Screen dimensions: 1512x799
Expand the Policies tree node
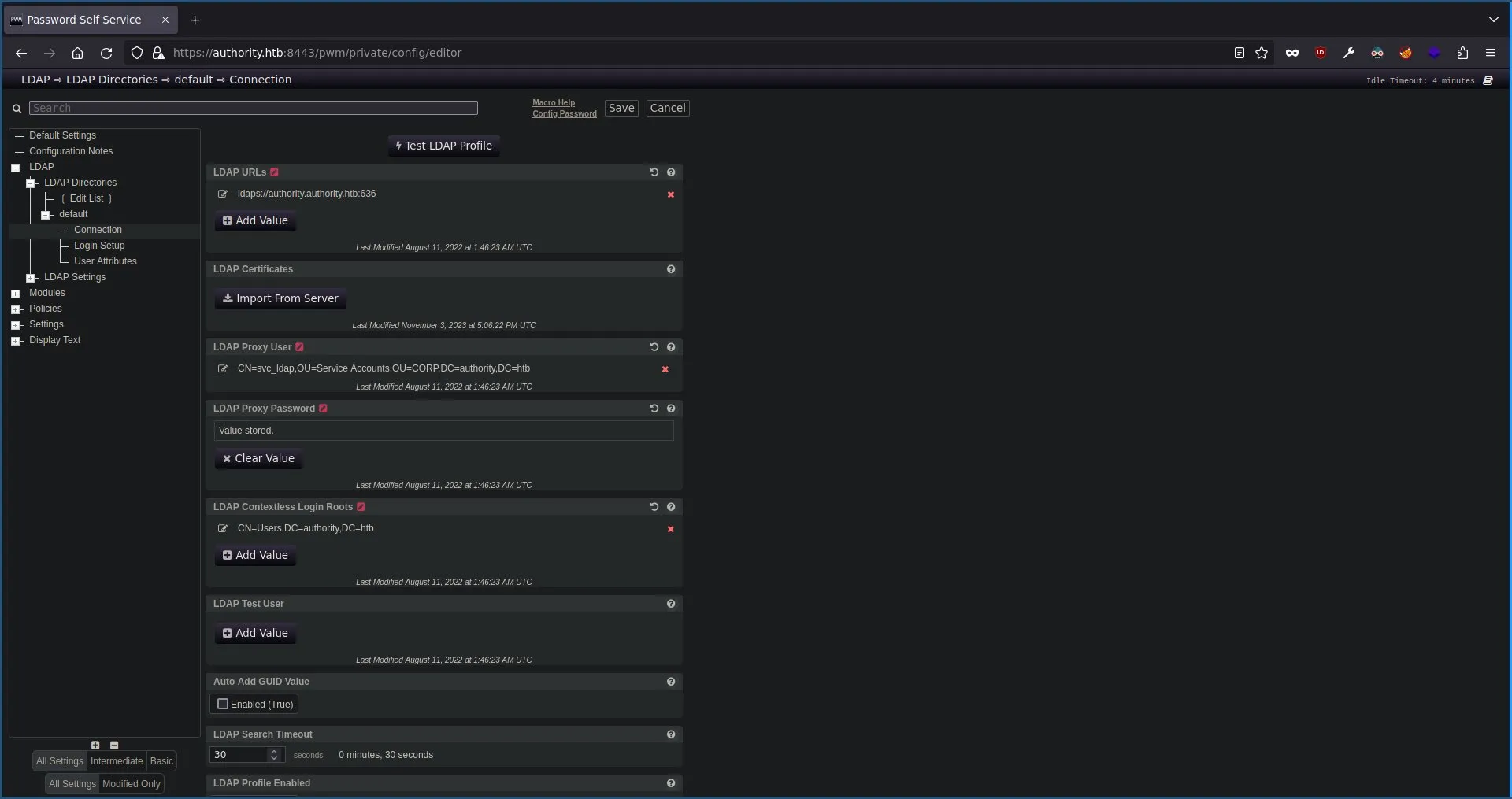(16, 309)
